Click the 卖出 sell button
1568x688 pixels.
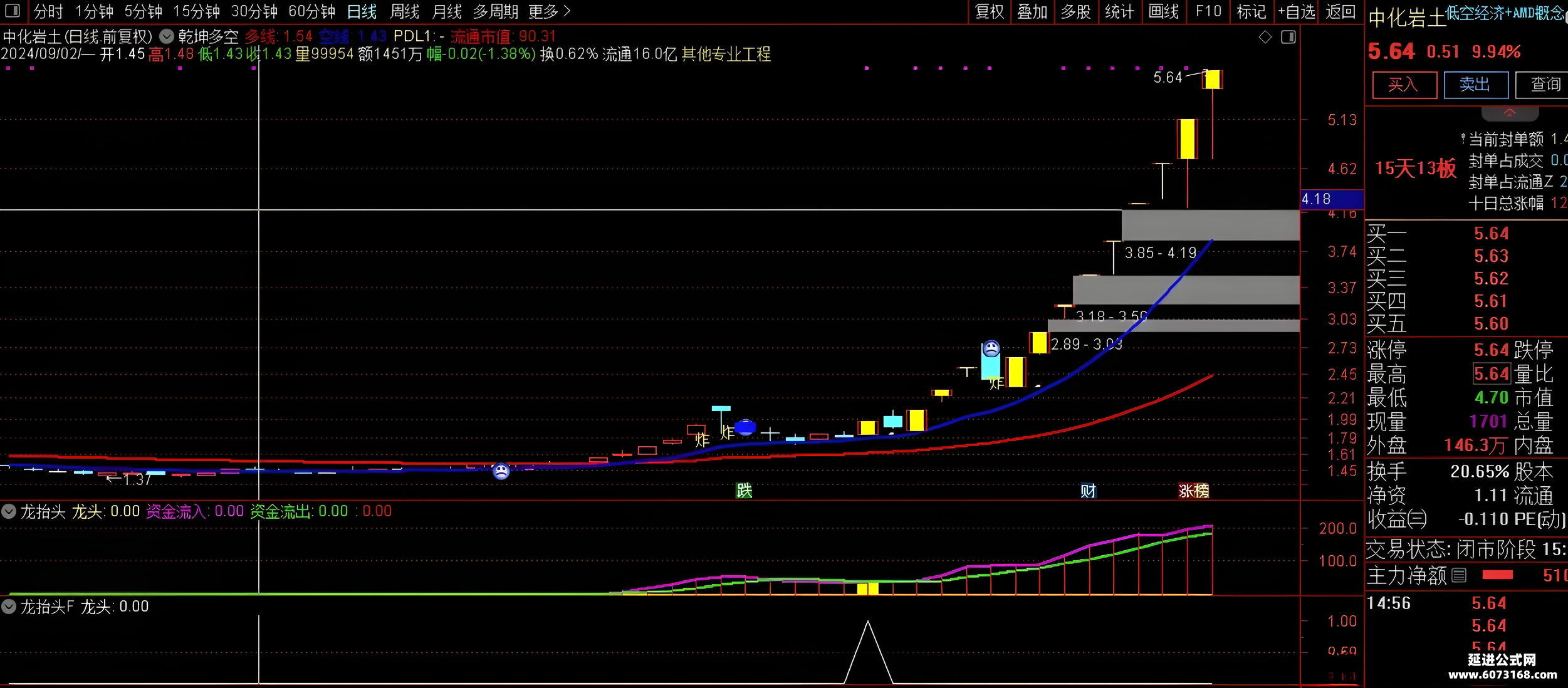click(1475, 85)
